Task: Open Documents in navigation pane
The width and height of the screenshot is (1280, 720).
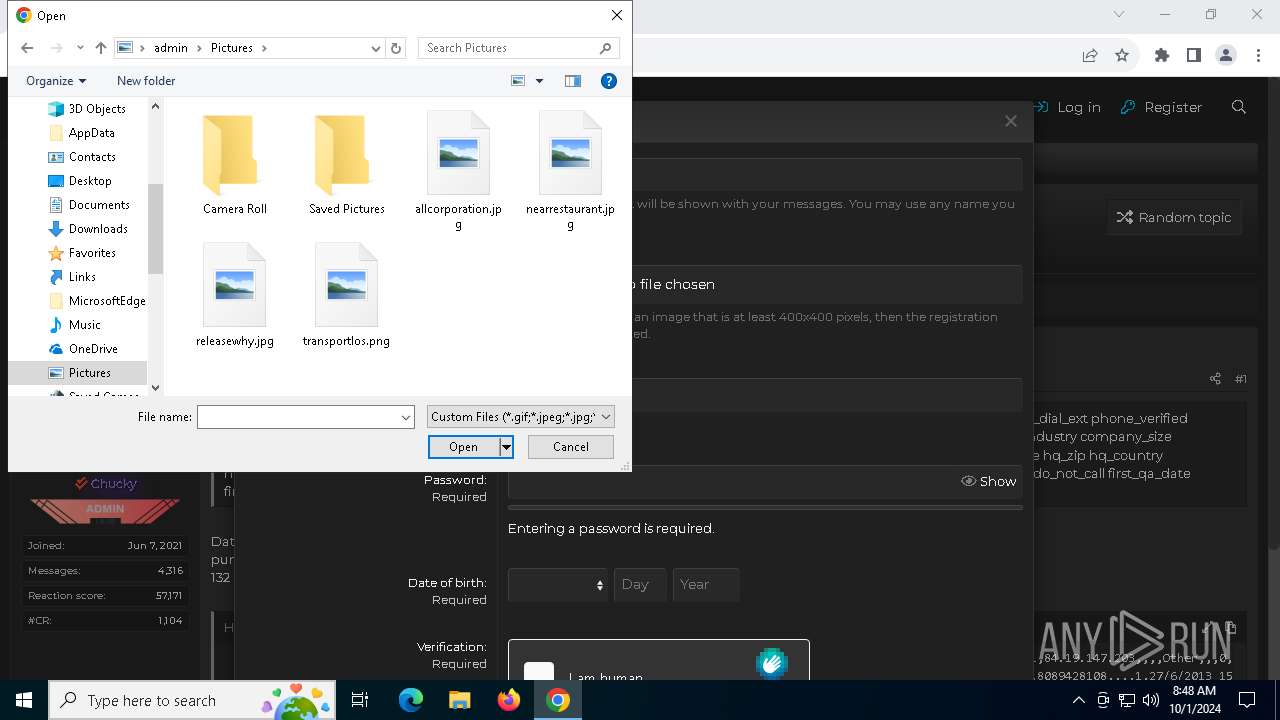Action: [x=99, y=205]
